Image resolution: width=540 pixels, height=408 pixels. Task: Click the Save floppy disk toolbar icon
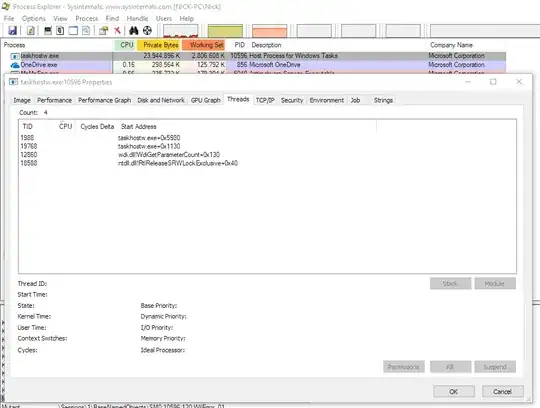(12, 31)
